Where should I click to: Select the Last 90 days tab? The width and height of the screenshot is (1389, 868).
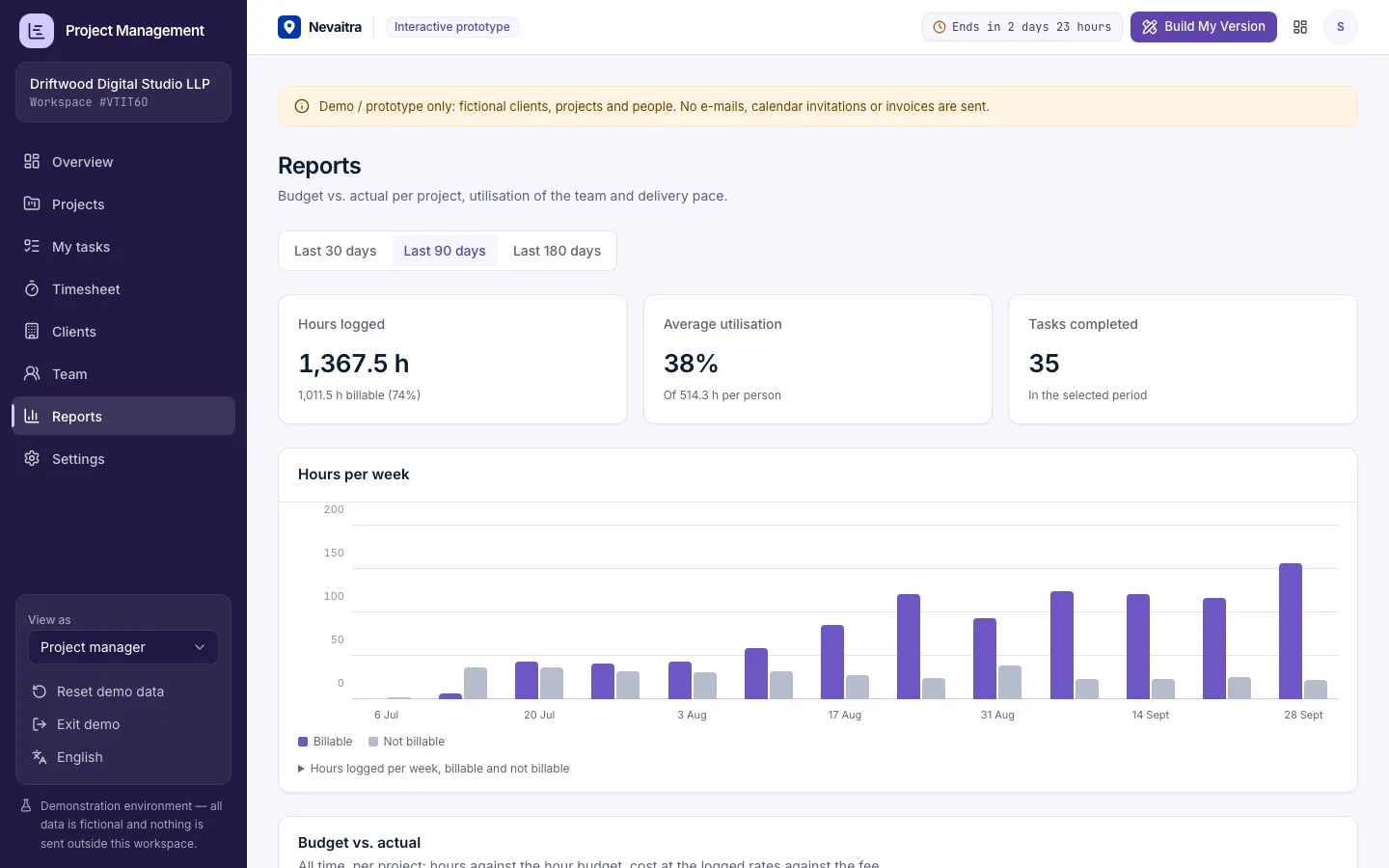coord(445,251)
